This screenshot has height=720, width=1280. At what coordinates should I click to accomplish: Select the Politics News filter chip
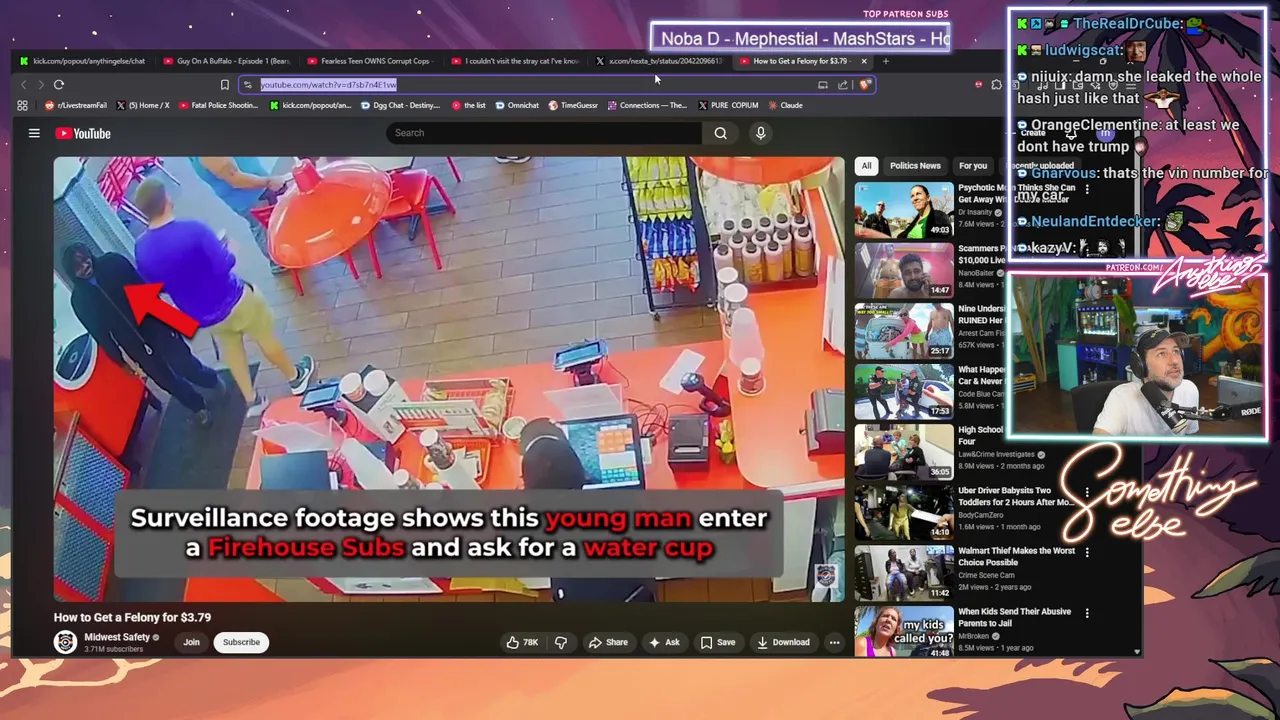(x=915, y=166)
